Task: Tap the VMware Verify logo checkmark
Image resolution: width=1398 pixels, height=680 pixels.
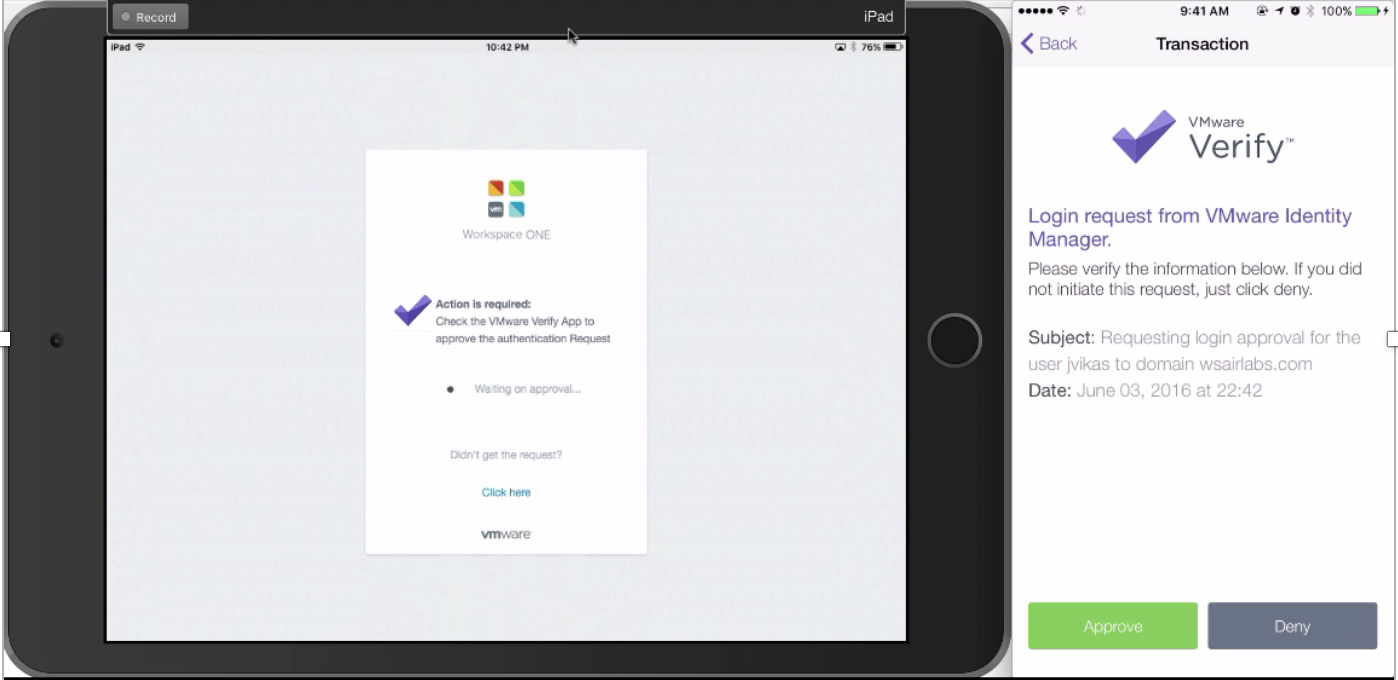Action: tap(1144, 137)
